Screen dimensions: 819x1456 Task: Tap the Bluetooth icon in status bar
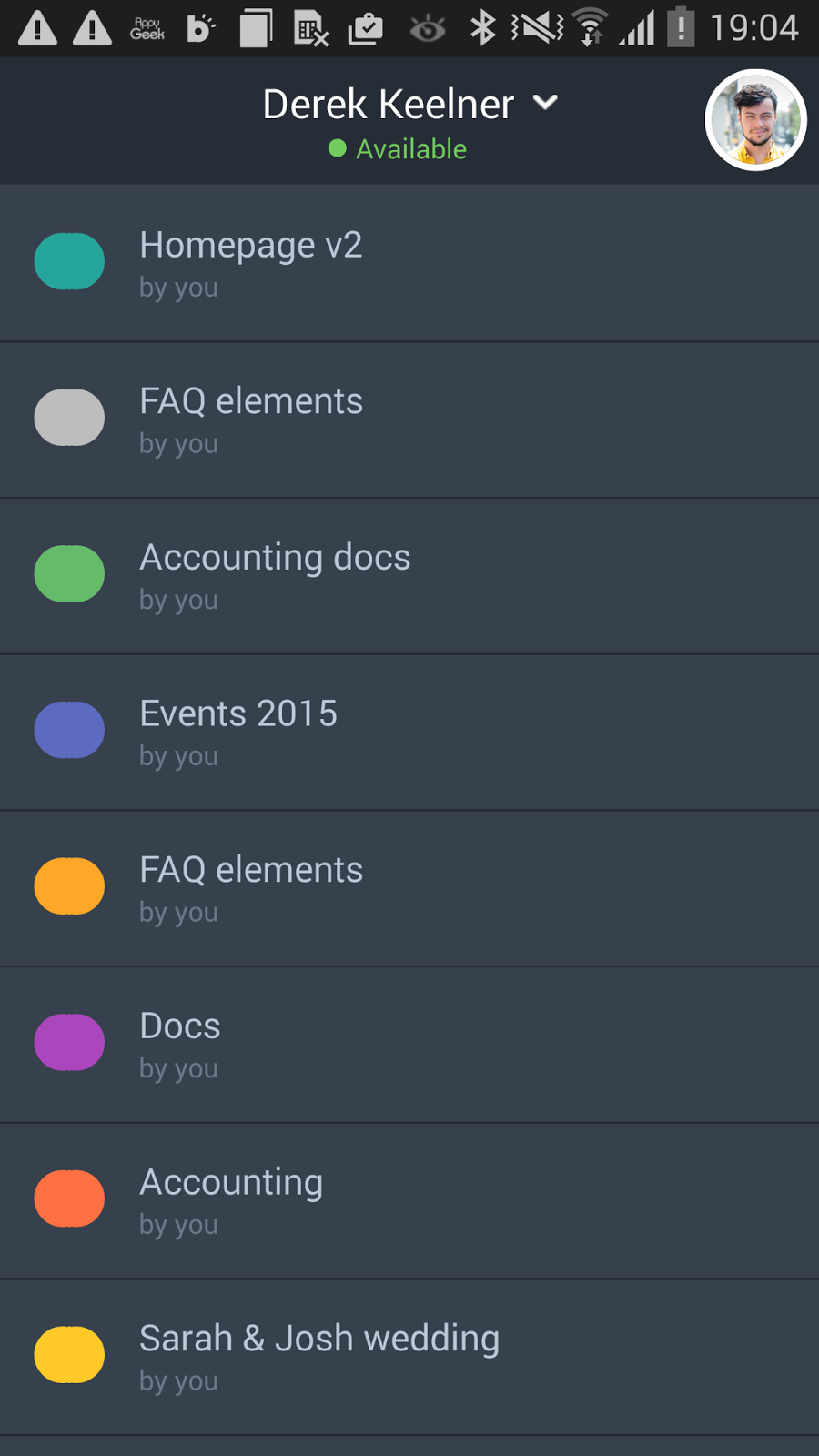pyautogui.click(x=482, y=27)
